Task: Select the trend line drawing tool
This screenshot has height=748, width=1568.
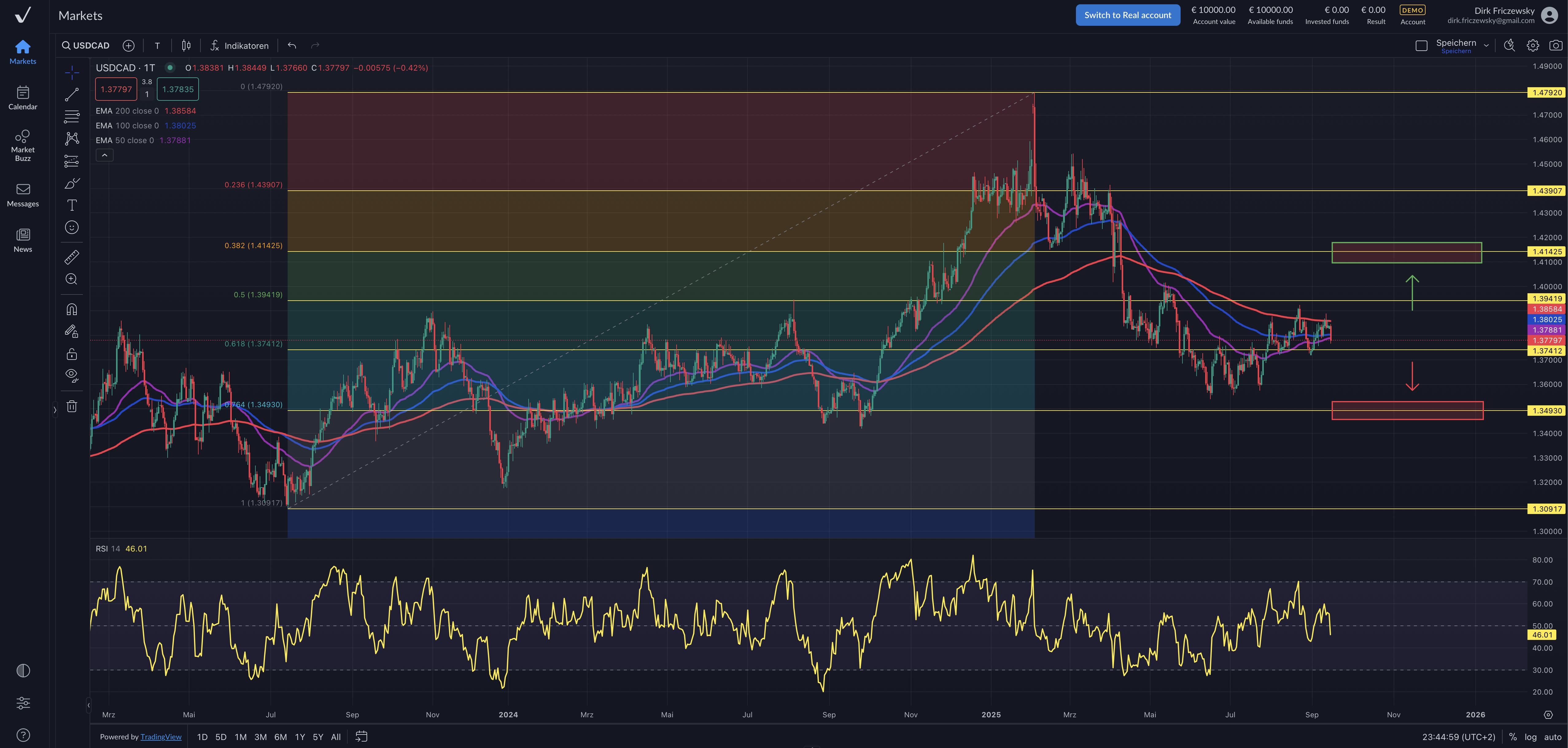Action: [72, 94]
